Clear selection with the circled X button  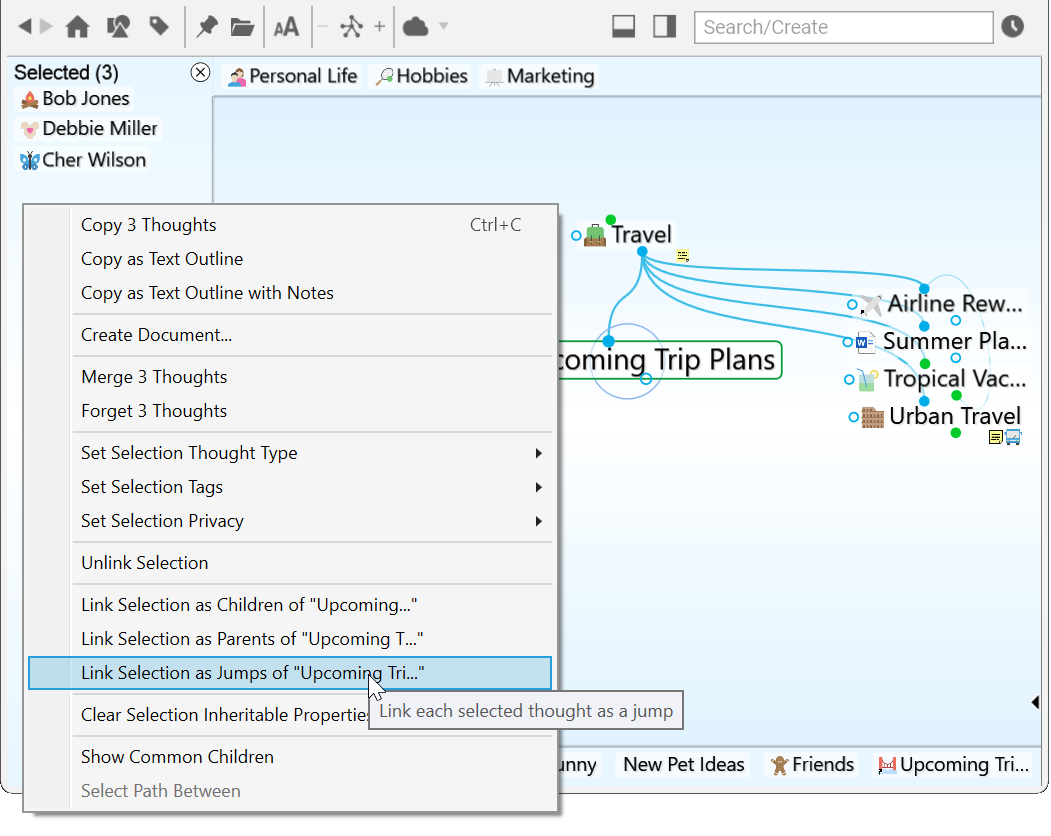tap(200, 72)
